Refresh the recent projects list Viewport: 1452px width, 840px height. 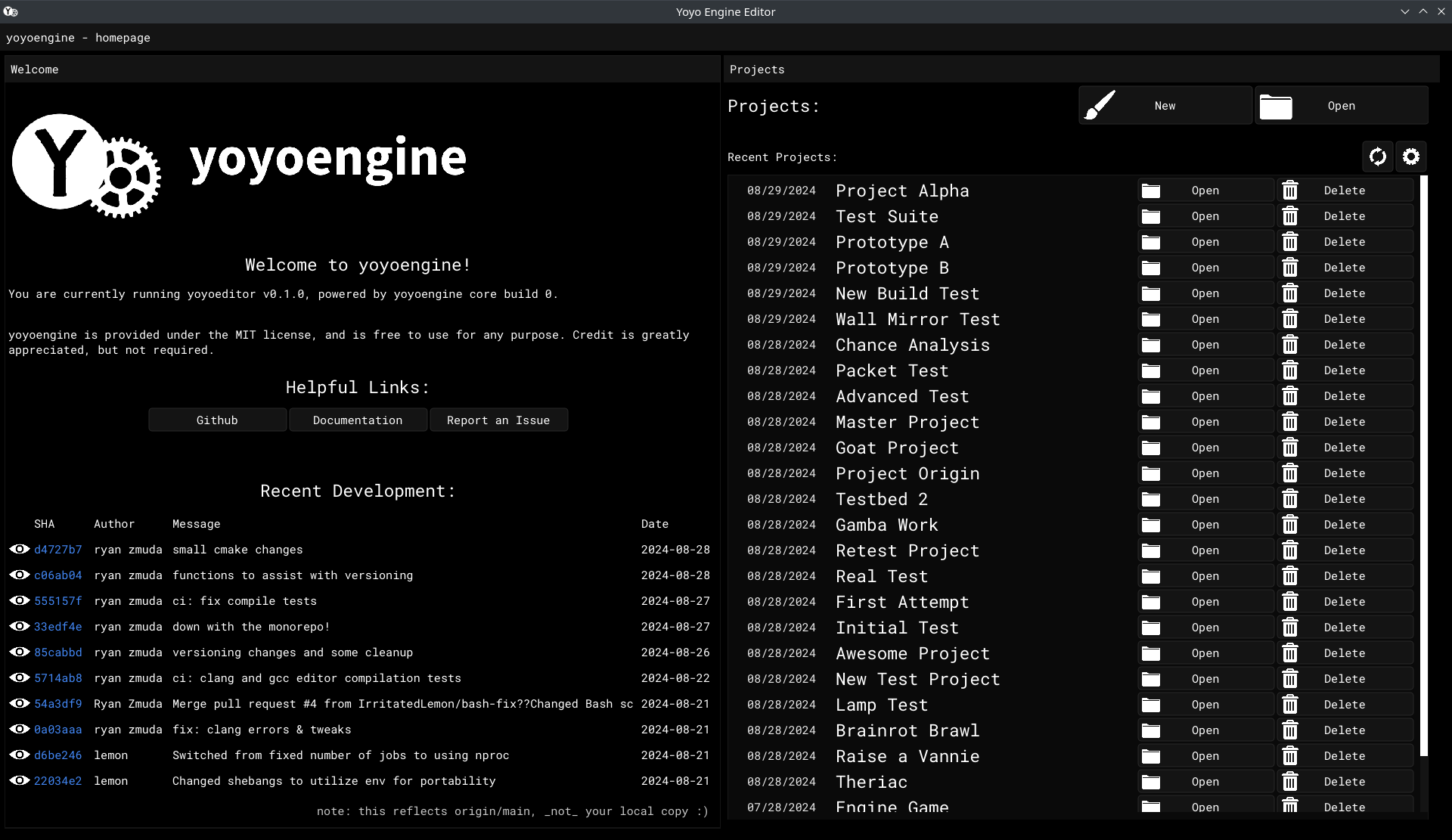[x=1377, y=157]
